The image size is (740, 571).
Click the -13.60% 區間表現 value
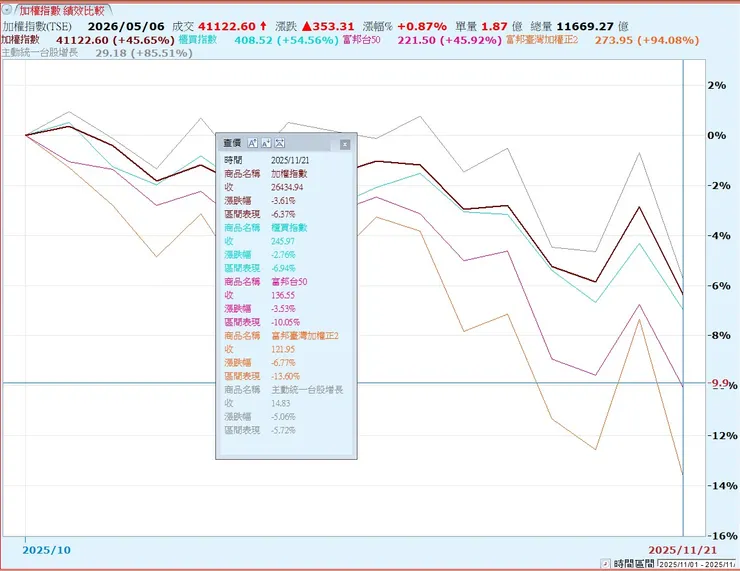[x=286, y=376]
